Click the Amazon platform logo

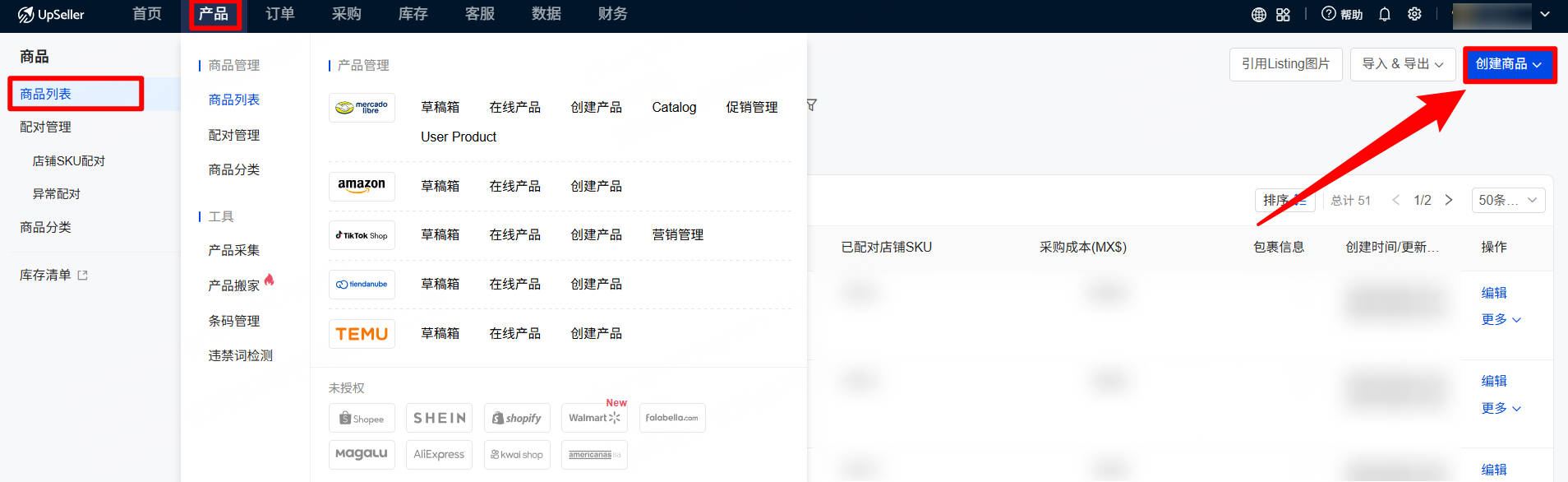[362, 186]
